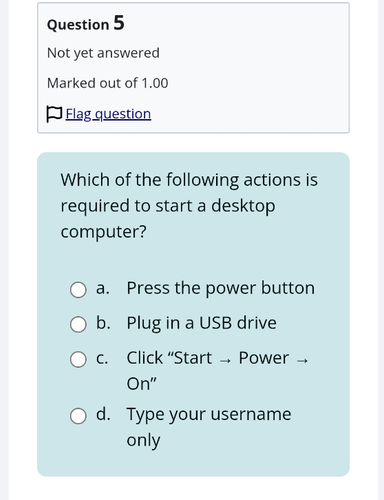384x500 pixels.
Task: Select radio button for option b
Action: click(x=78, y=324)
